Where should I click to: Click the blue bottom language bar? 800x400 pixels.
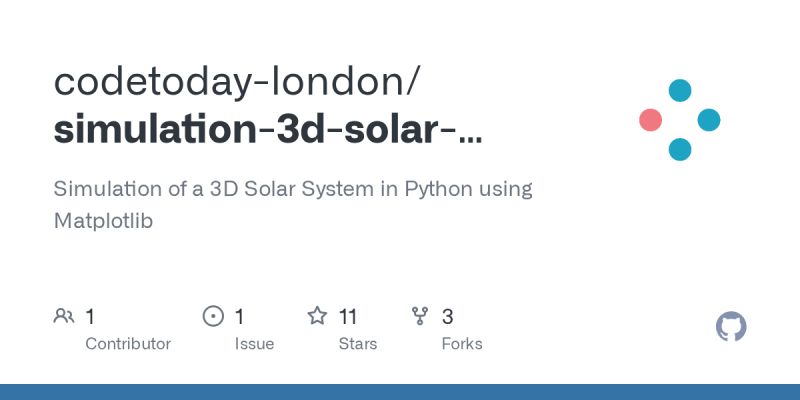pos(400,392)
